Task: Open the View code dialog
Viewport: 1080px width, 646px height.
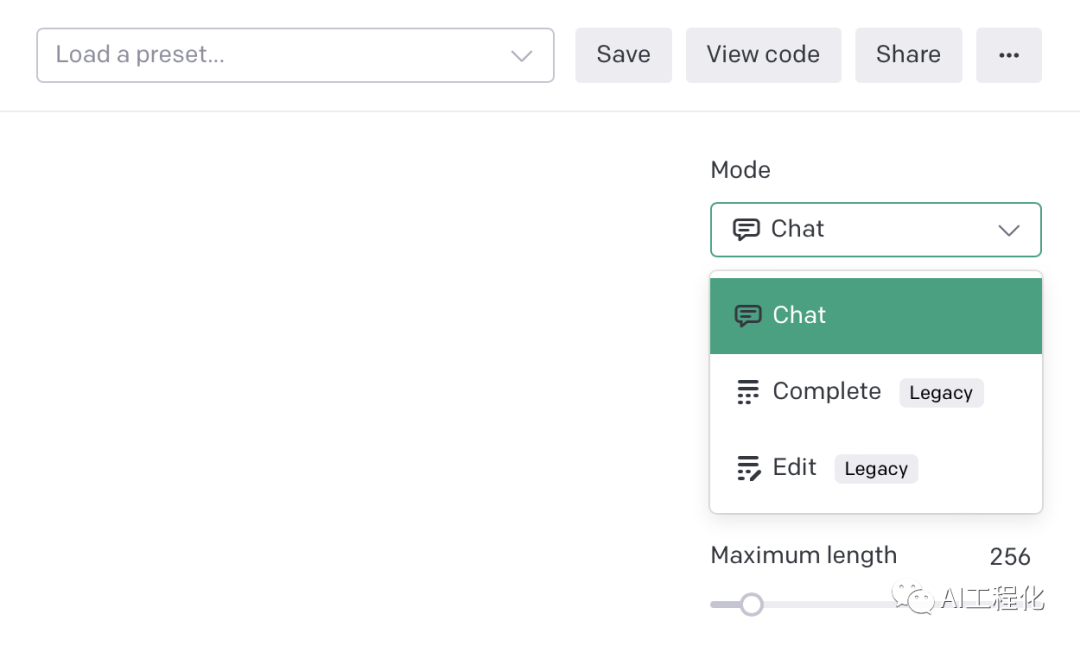Action: click(x=763, y=55)
